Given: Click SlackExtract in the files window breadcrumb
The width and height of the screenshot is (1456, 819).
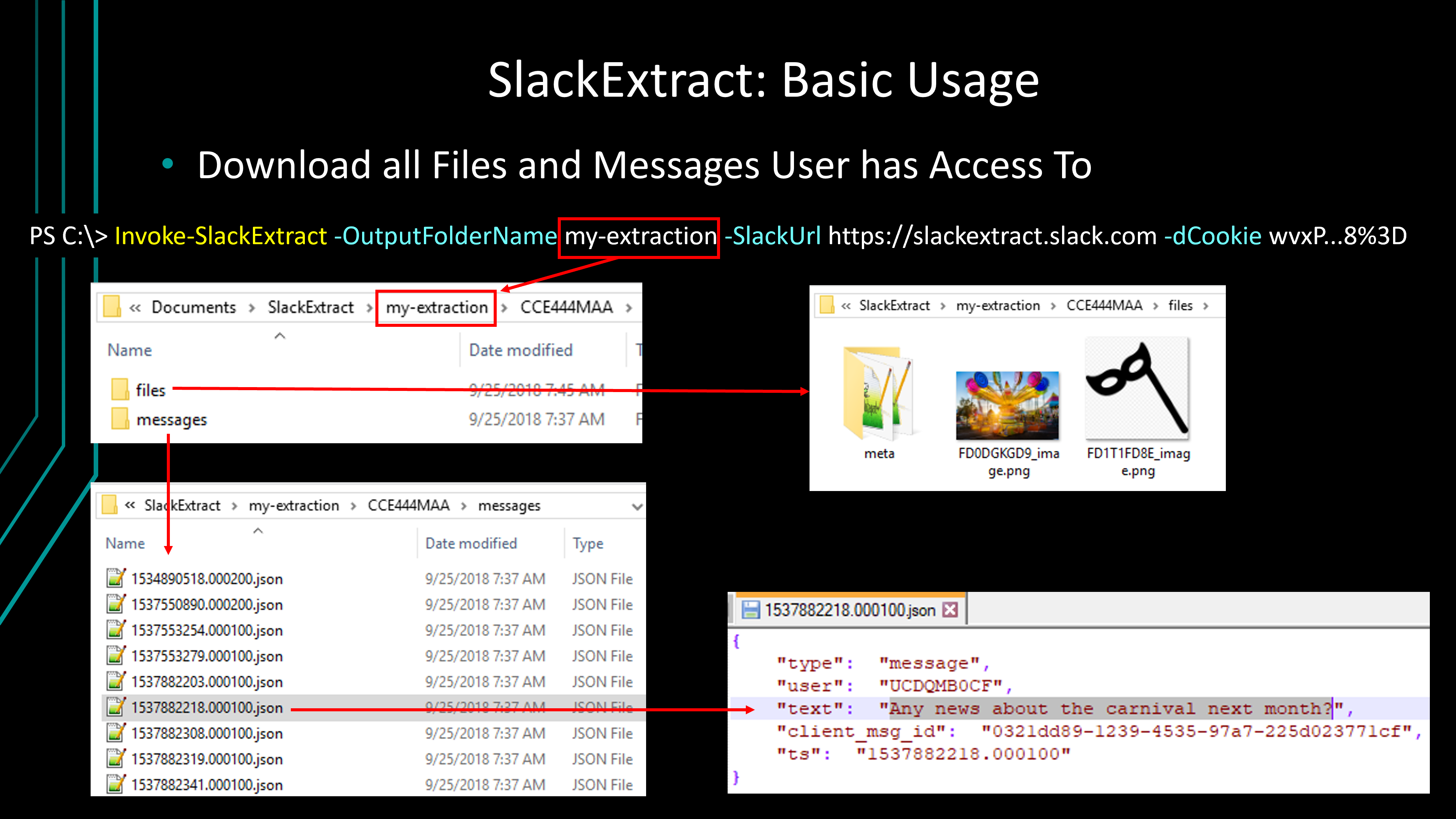Looking at the screenshot, I should (x=894, y=306).
